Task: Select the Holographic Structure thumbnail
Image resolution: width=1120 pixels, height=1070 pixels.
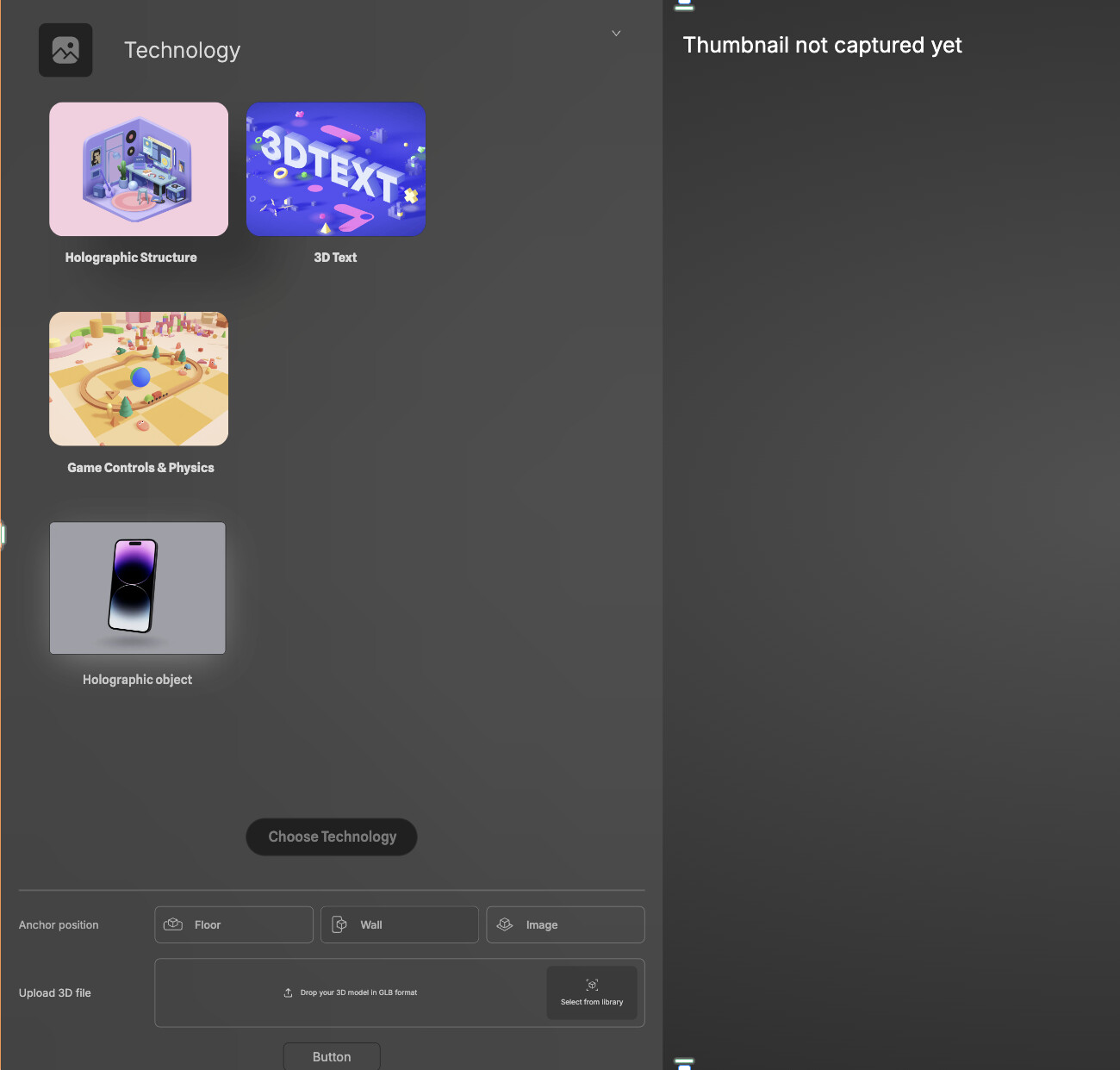Action: [139, 169]
